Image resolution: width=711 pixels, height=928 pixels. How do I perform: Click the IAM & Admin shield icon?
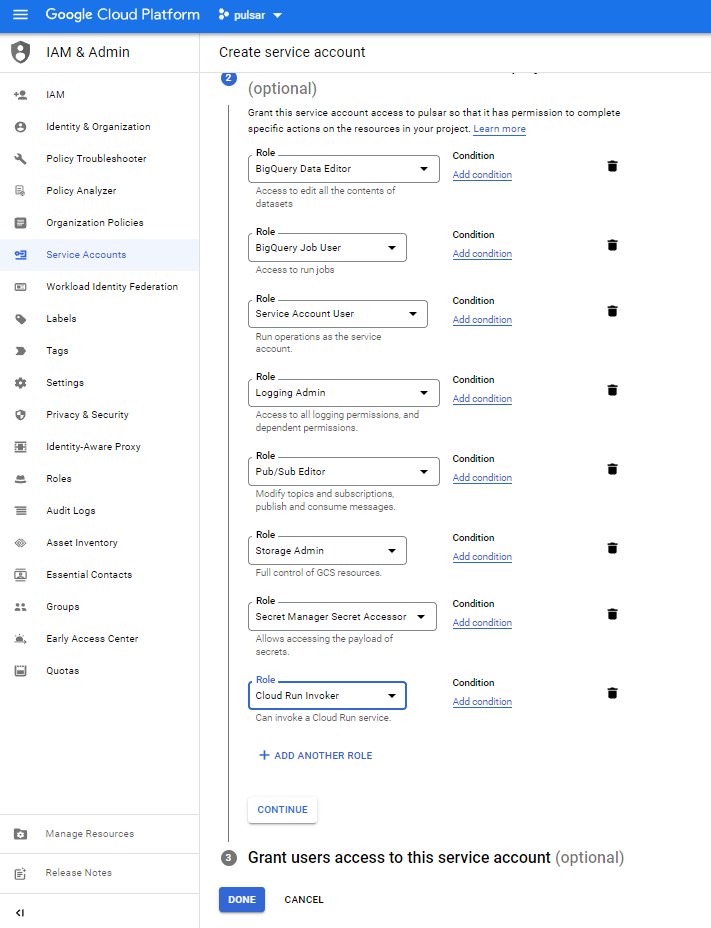[21, 52]
